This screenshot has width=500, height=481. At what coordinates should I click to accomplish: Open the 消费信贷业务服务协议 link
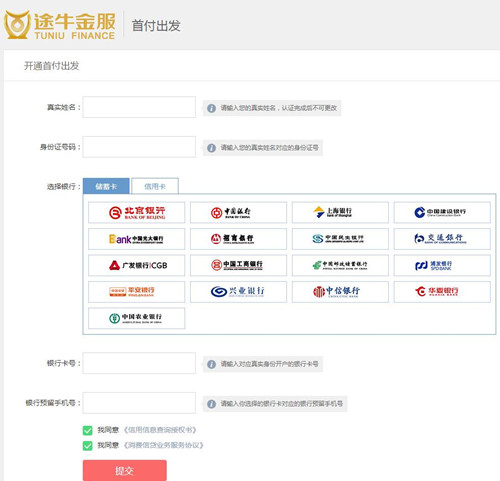click(163, 445)
